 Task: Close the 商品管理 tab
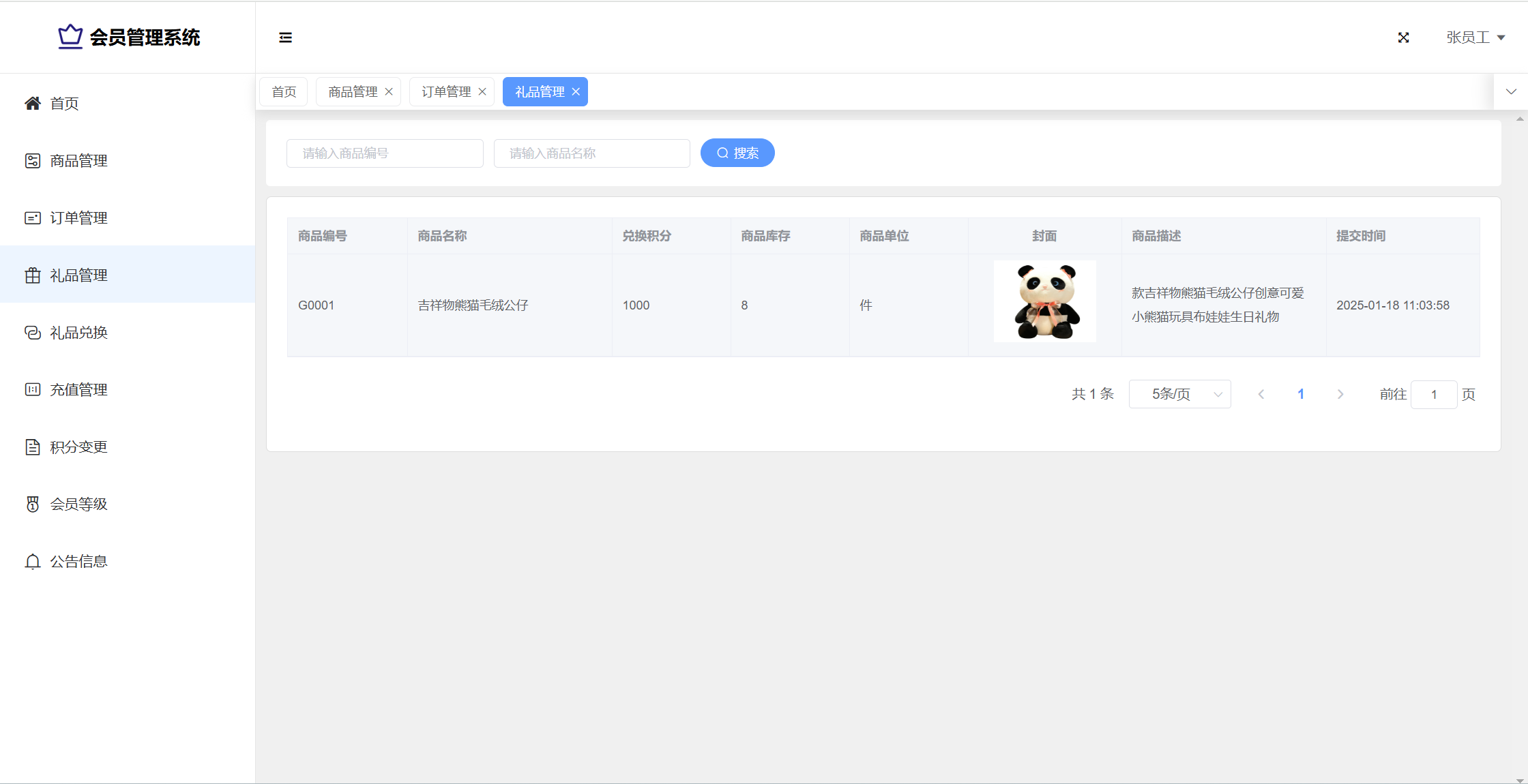(389, 92)
